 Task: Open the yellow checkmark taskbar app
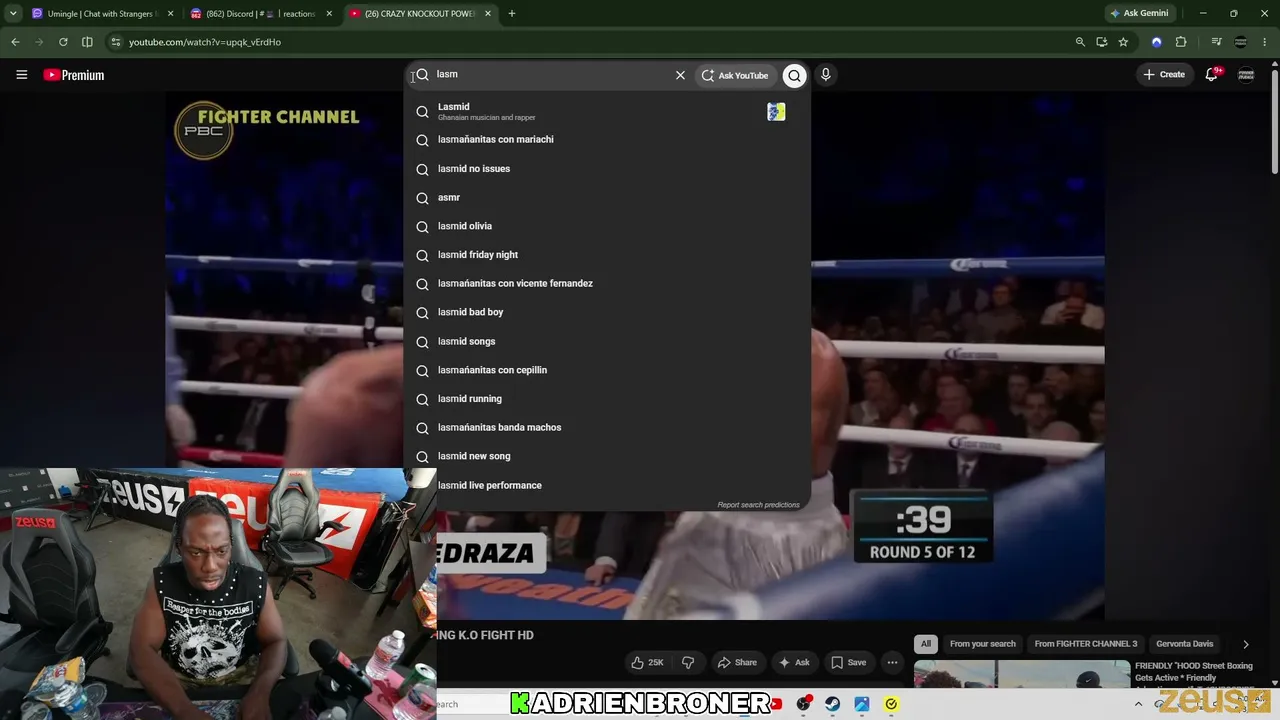click(891, 704)
